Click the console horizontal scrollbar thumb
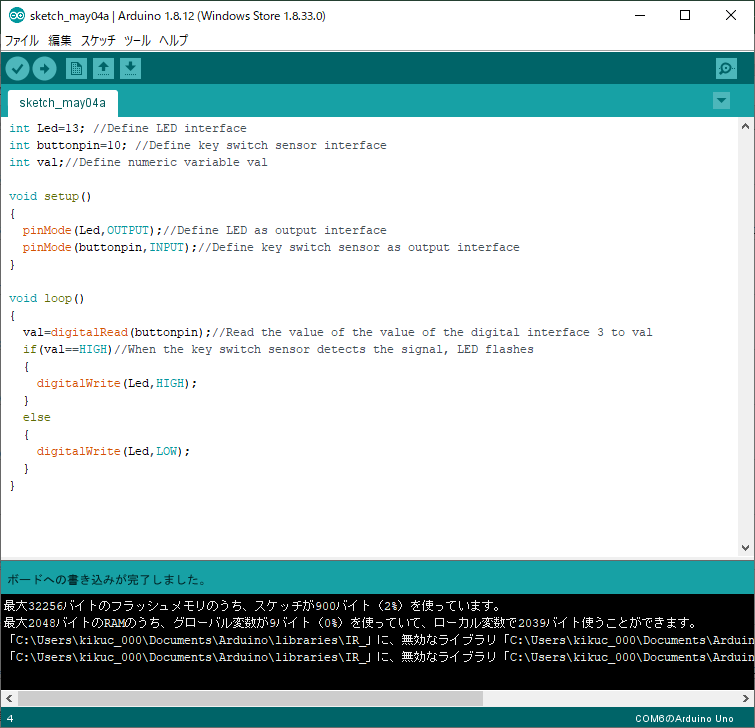The image size is (755, 728). tap(250, 698)
